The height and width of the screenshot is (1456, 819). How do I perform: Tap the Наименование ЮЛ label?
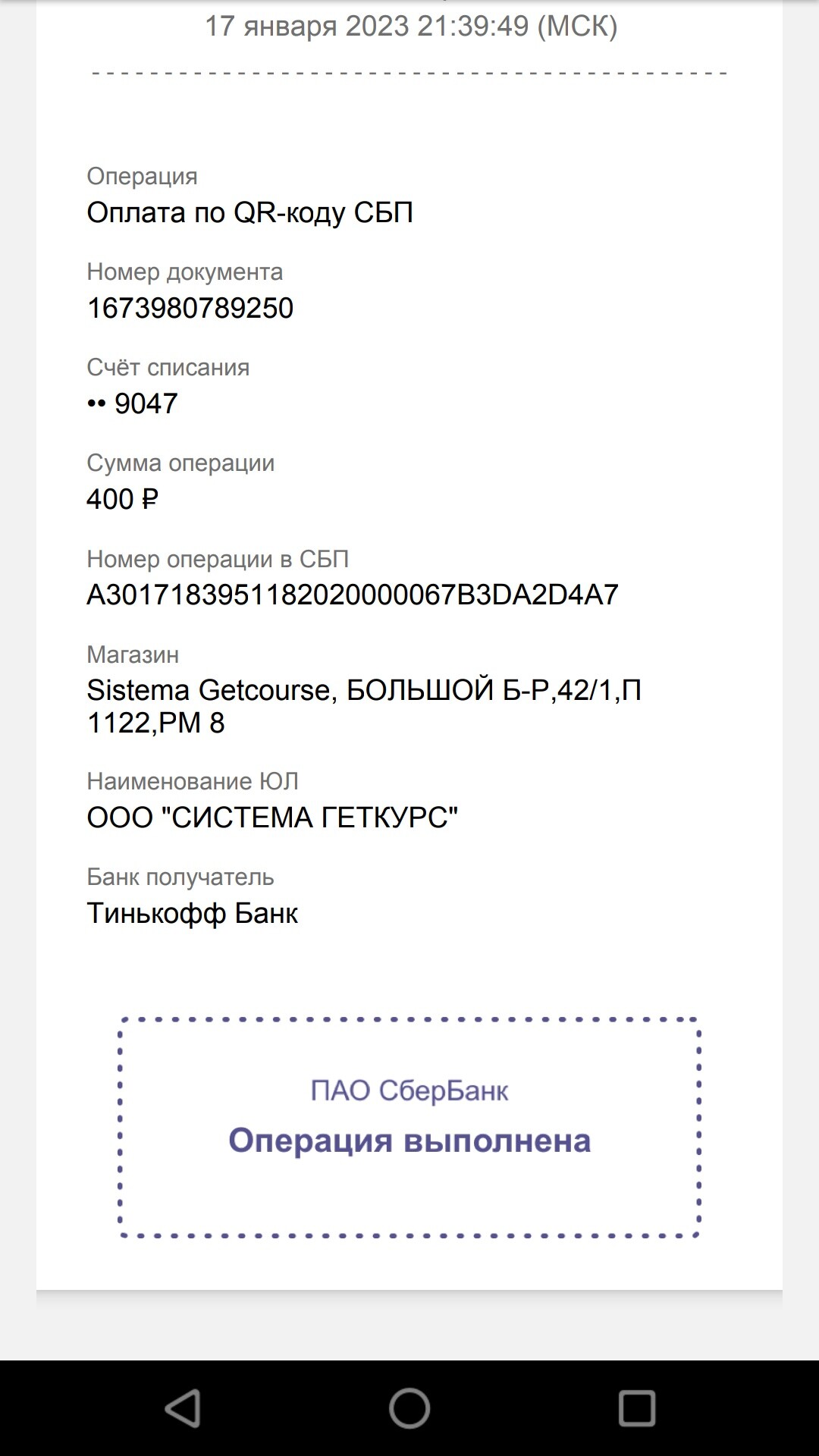tap(193, 781)
